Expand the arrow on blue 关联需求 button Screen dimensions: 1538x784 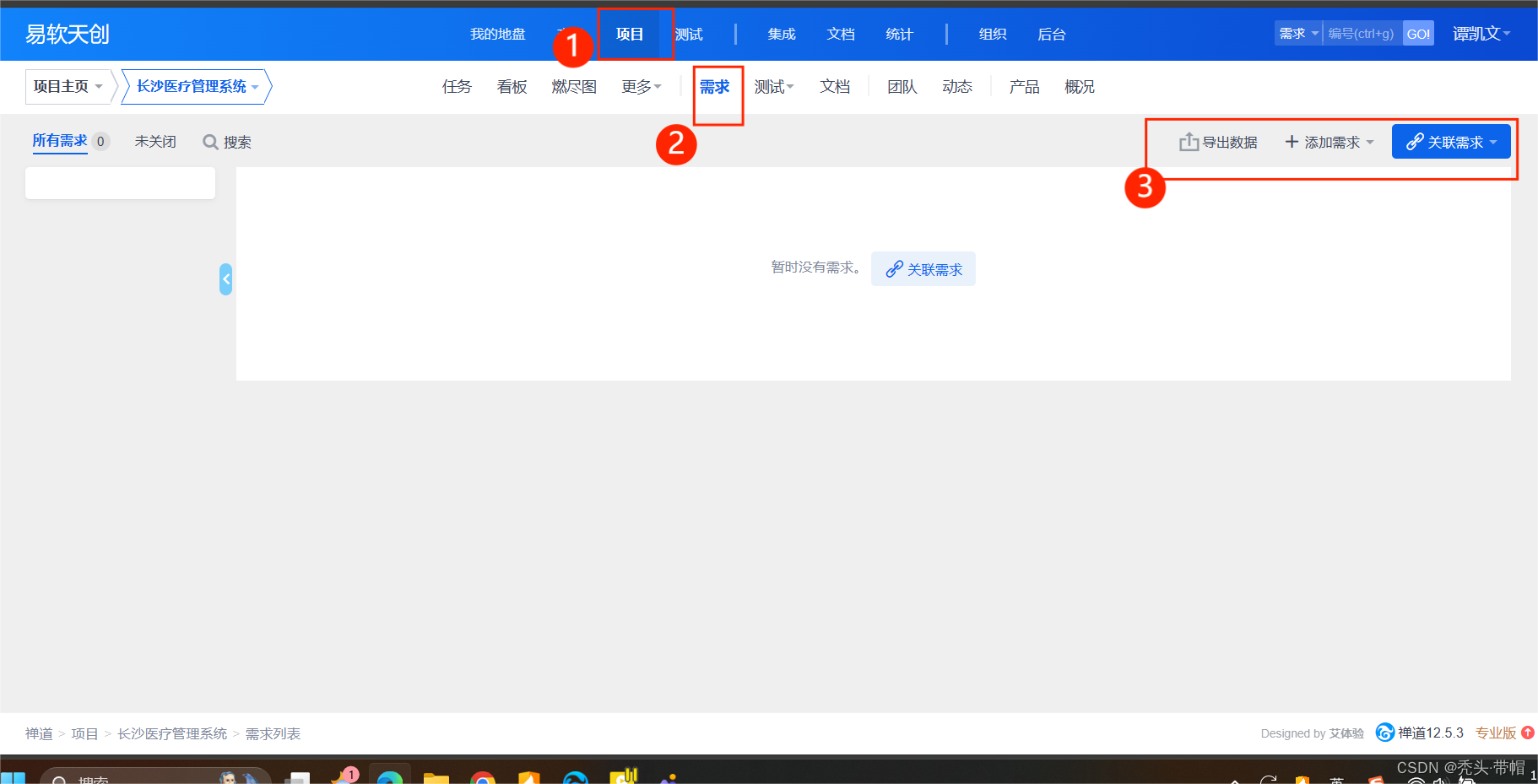click(x=1493, y=142)
